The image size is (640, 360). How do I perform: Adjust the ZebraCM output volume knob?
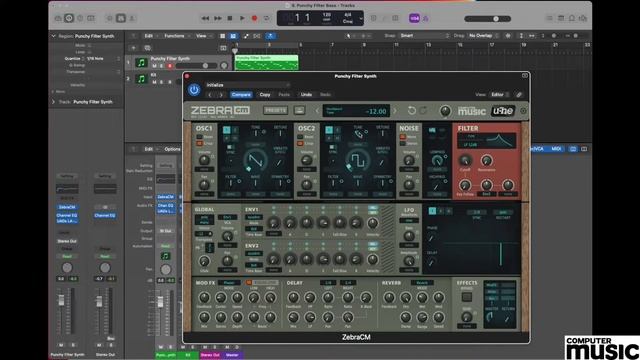coord(445,111)
